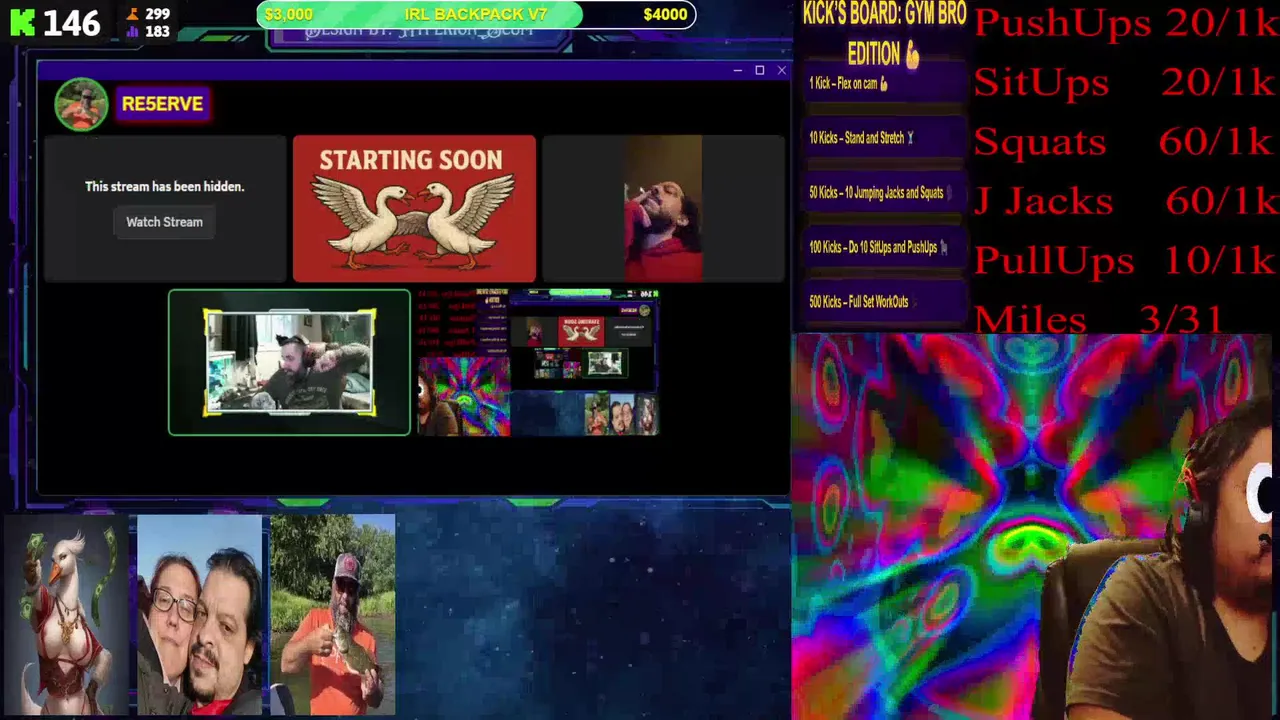This screenshot has width=1280, height=720.
Task: Maximize the RE5ERVE stream window
Action: [x=759, y=70]
